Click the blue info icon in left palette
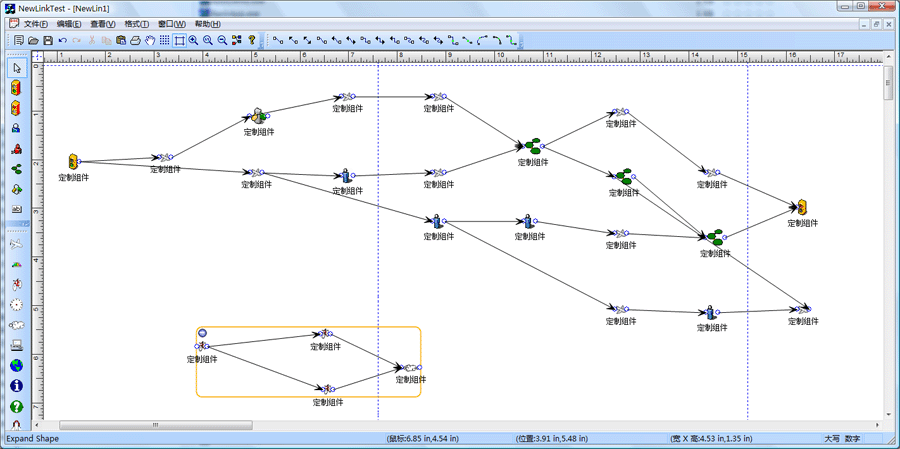Image resolution: width=900 pixels, height=449 pixels. (x=16, y=386)
